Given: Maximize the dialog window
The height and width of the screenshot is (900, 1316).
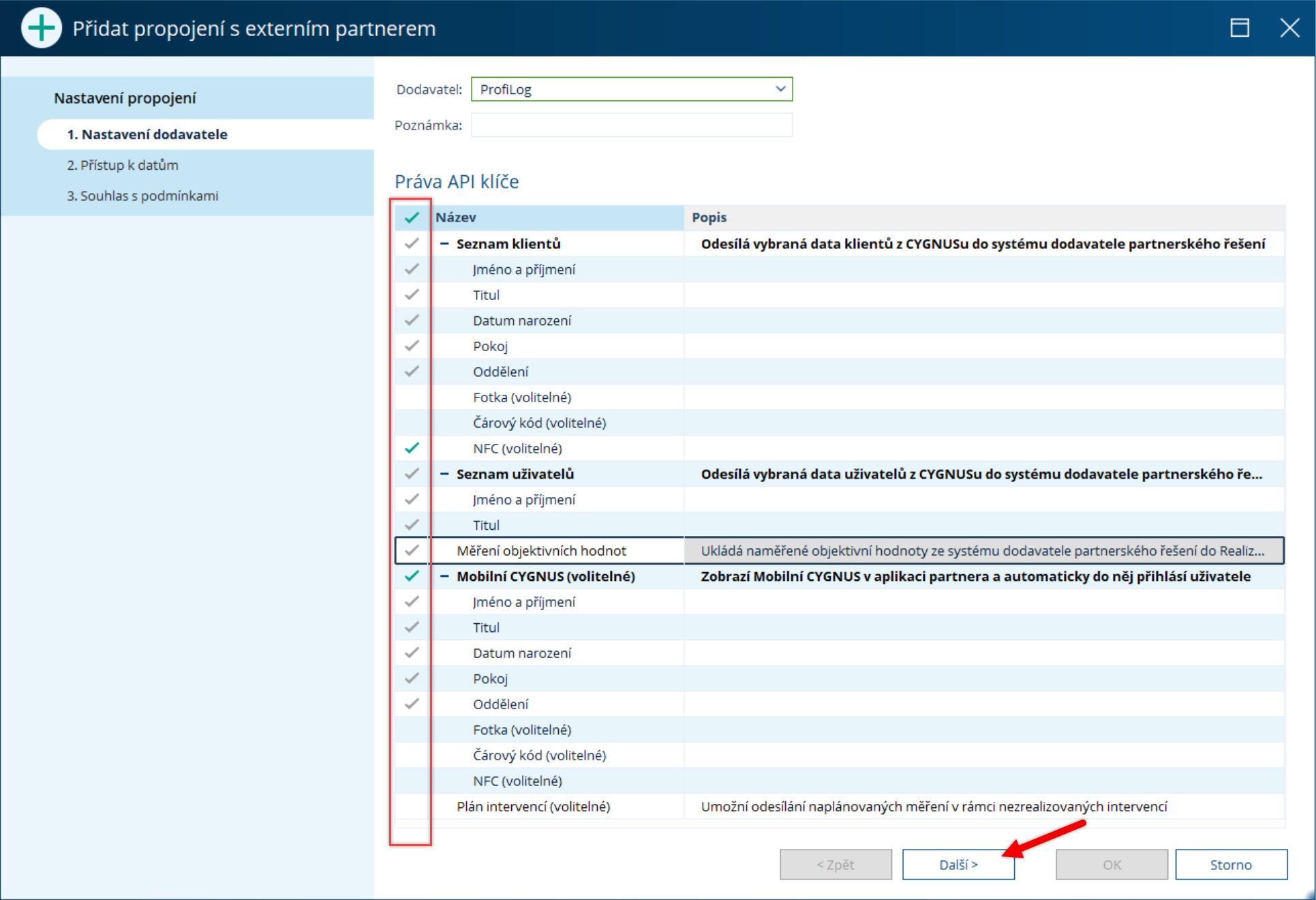Looking at the screenshot, I should tap(1239, 28).
